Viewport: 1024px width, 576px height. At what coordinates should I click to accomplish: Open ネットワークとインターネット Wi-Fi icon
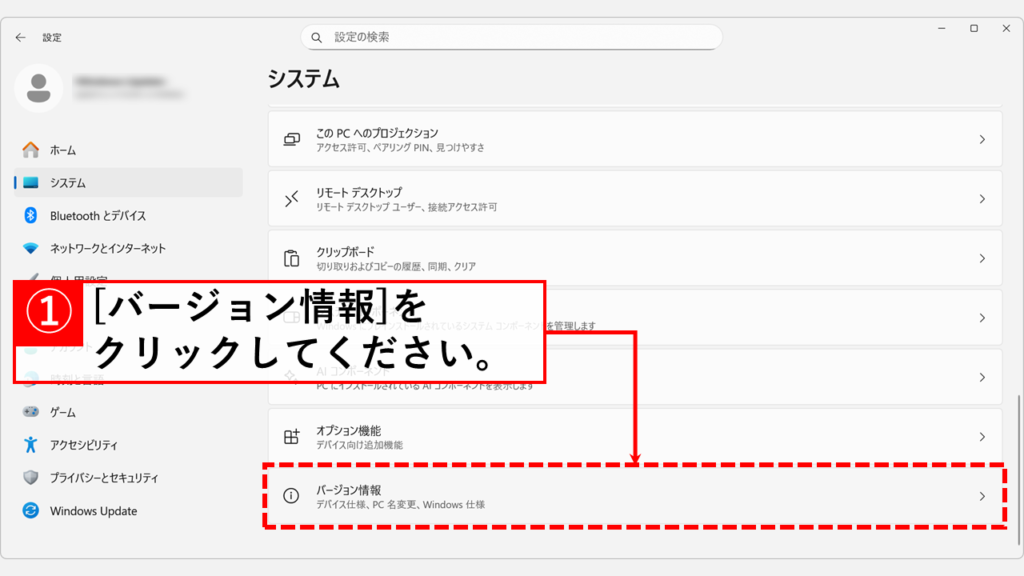click(31, 249)
